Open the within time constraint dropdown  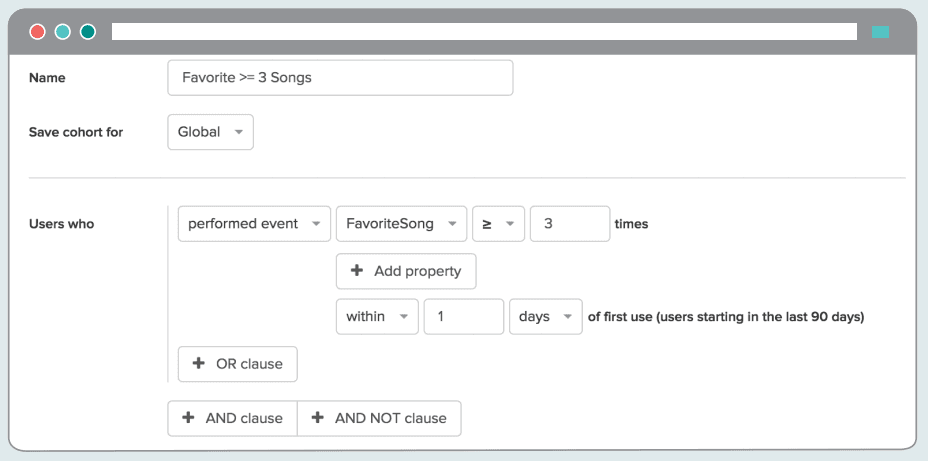[x=376, y=316]
